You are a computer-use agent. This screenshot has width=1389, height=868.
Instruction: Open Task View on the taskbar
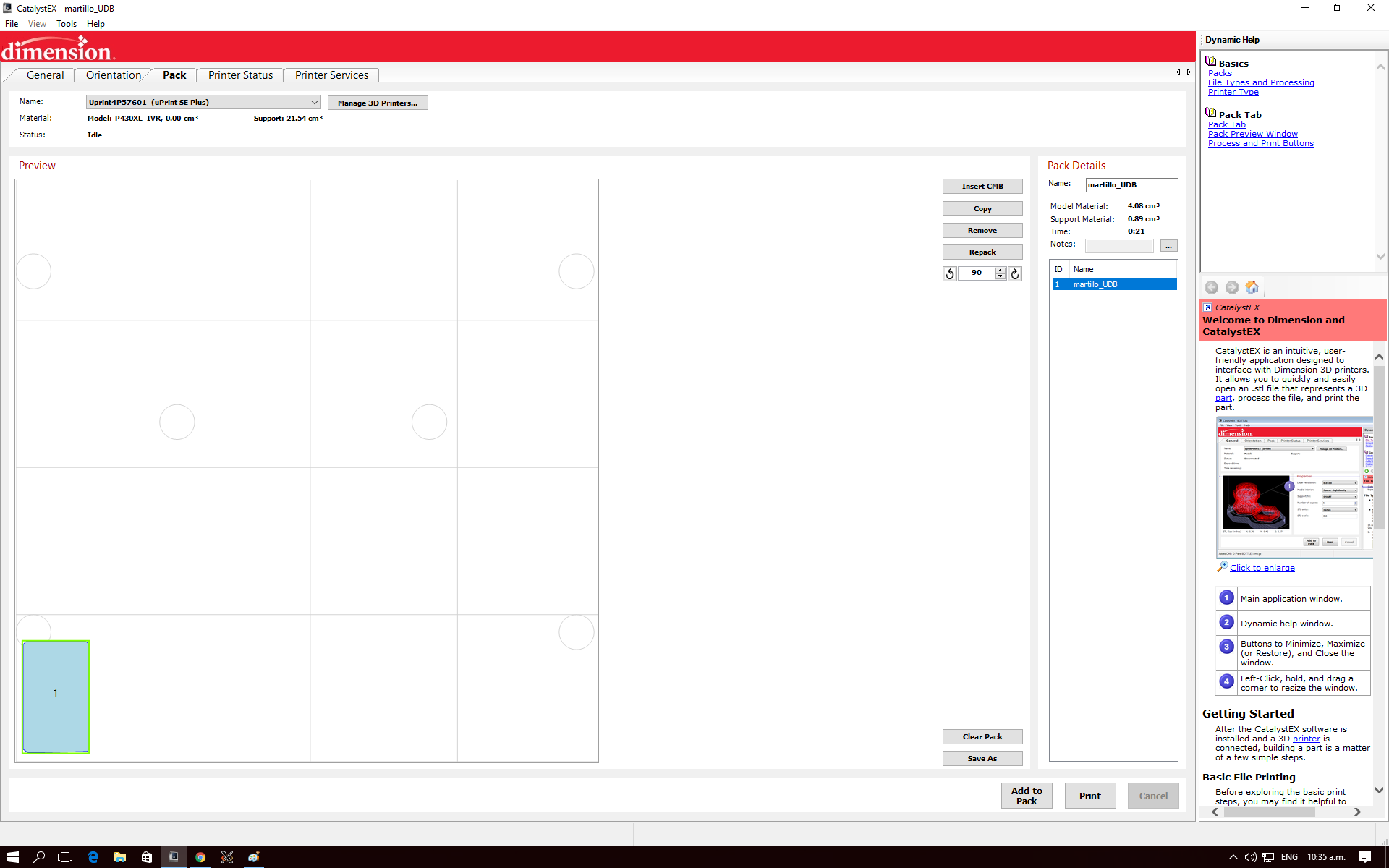(x=65, y=857)
